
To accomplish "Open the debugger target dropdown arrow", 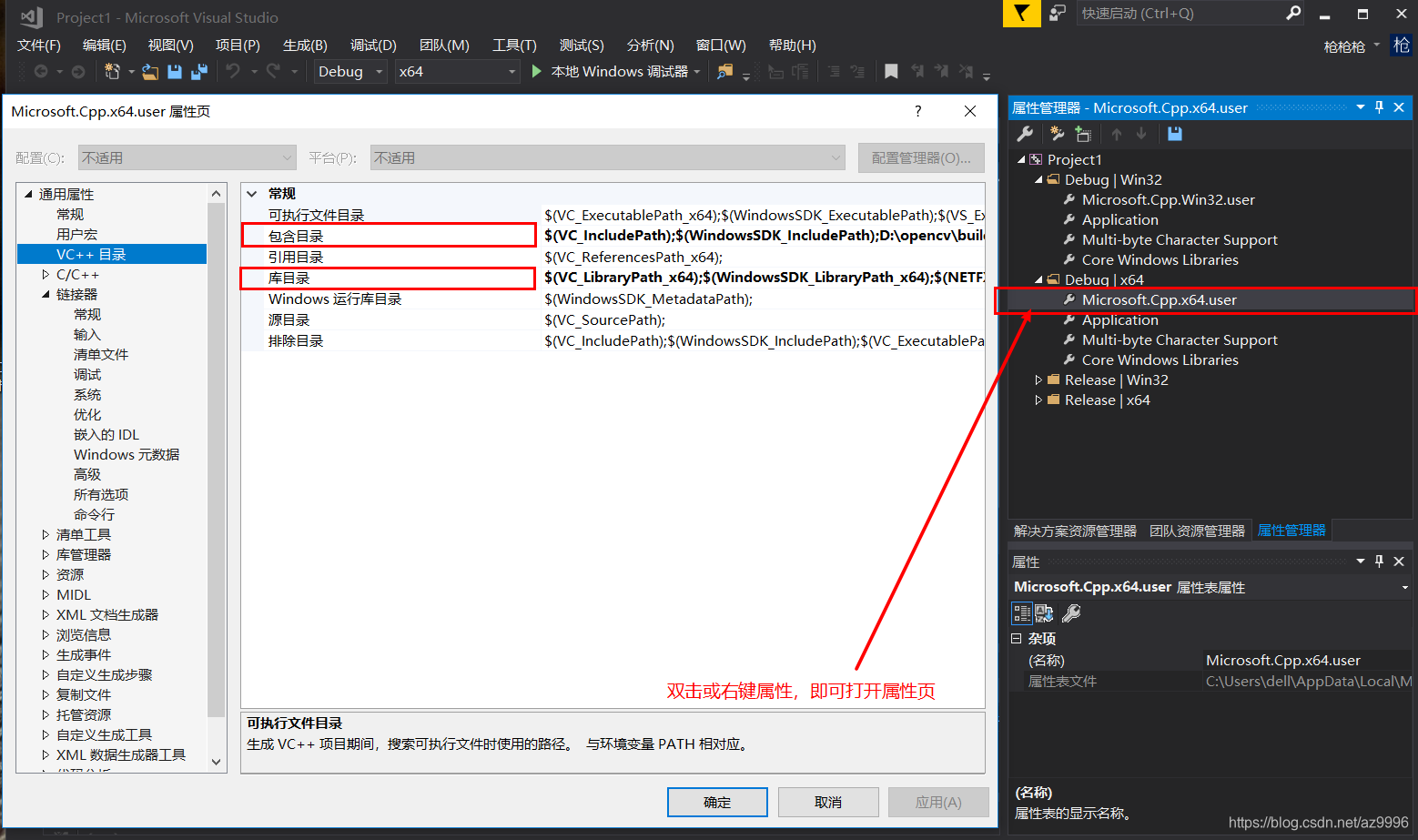I will [x=697, y=71].
